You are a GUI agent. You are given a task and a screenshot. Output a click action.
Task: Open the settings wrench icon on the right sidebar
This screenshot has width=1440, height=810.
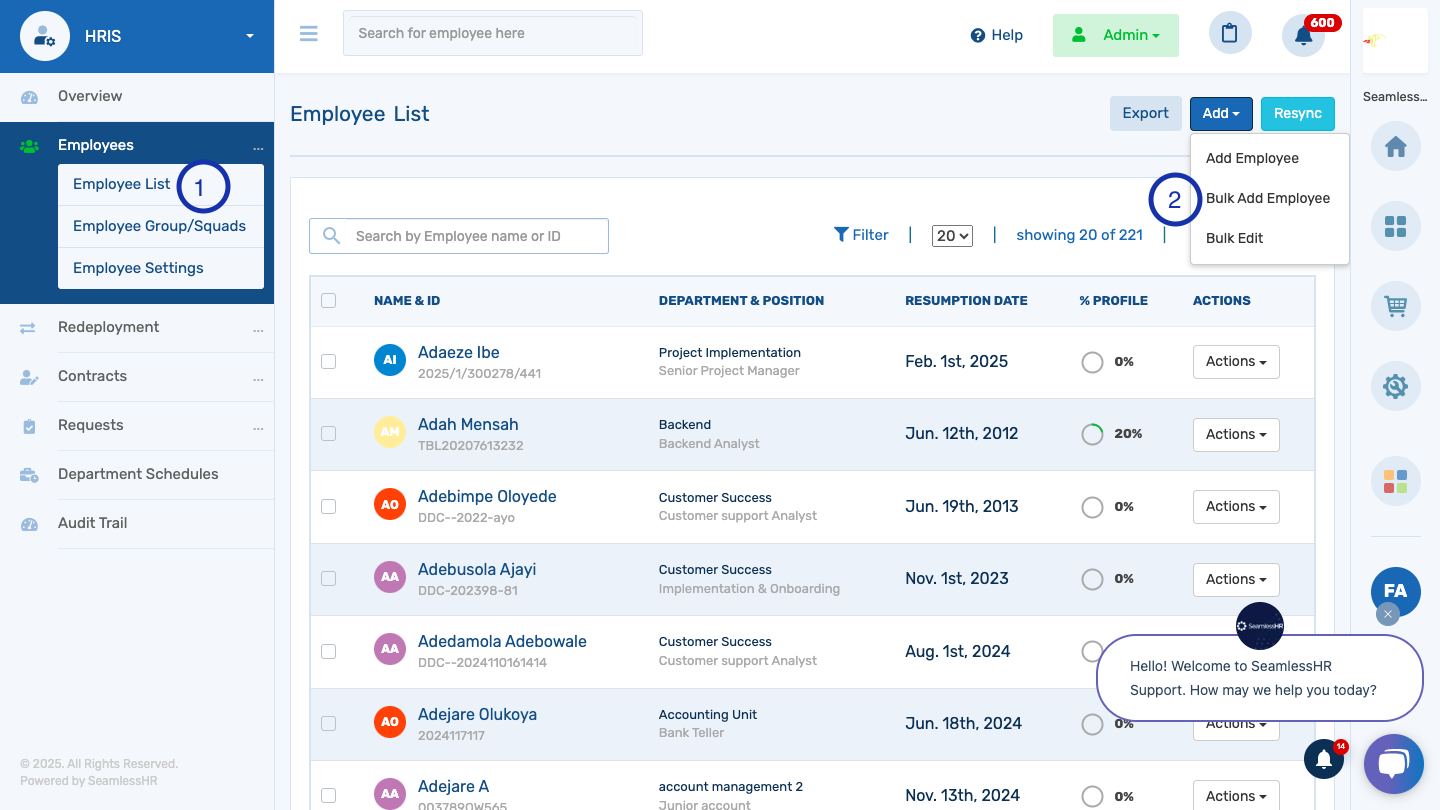tap(1394, 386)
